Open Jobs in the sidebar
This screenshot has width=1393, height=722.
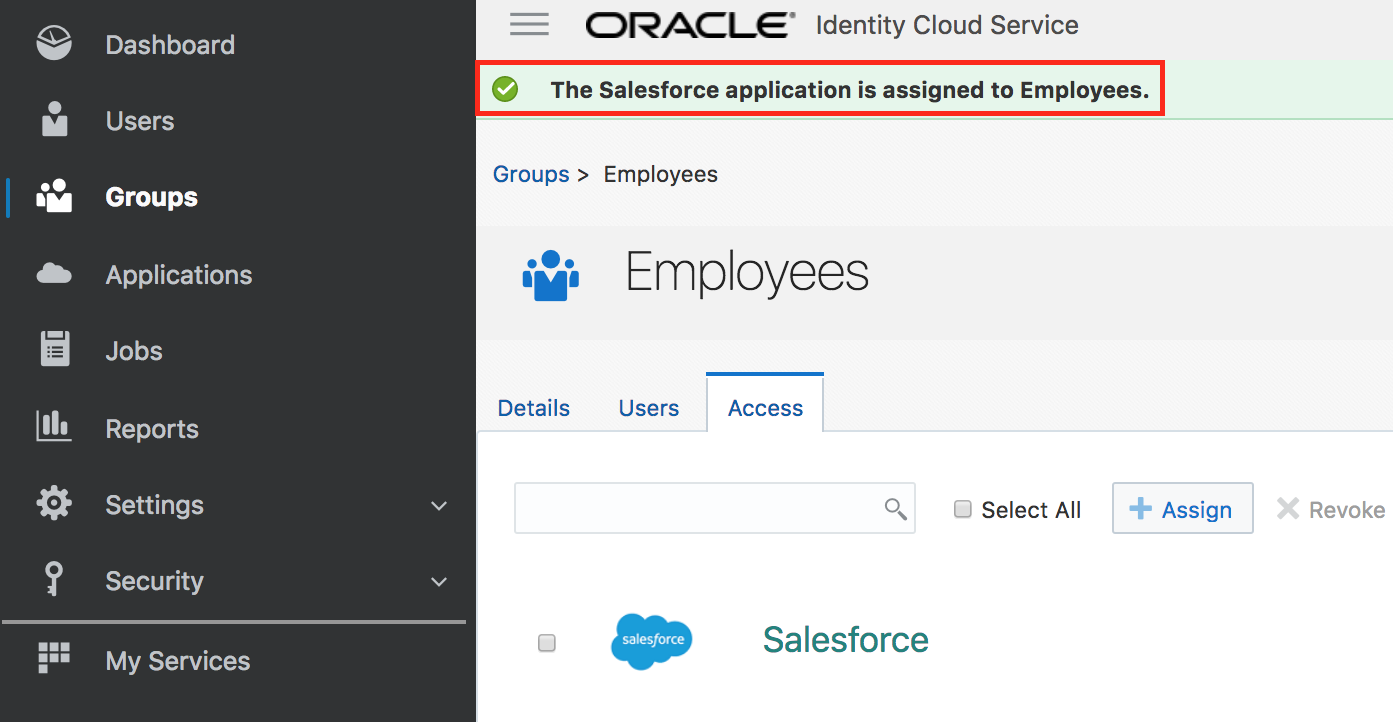134,351
